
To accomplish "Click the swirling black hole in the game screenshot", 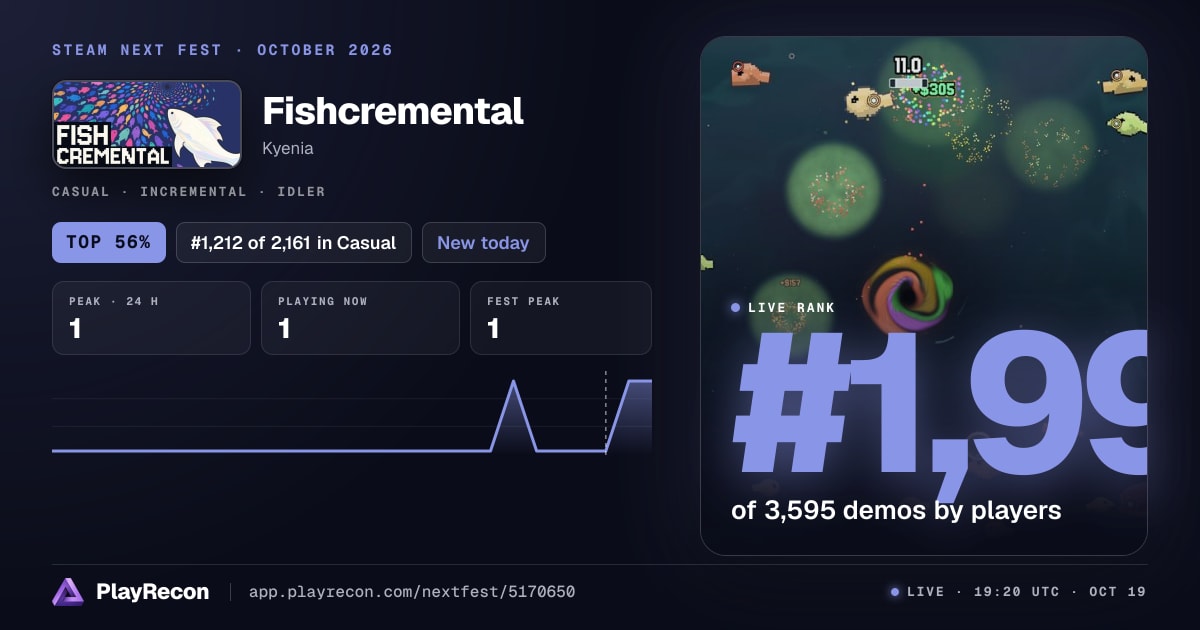I will tap(907, 294).
